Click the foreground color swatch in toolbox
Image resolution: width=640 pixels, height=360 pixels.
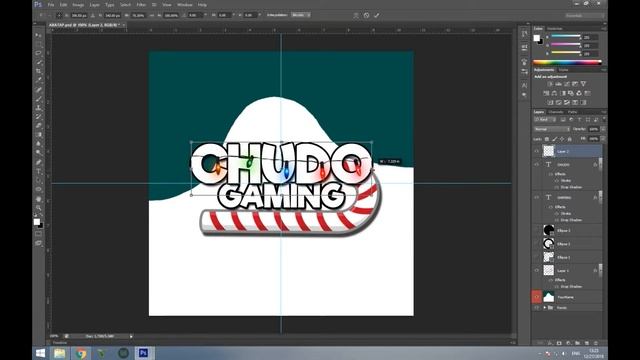[x=37, y=222]
